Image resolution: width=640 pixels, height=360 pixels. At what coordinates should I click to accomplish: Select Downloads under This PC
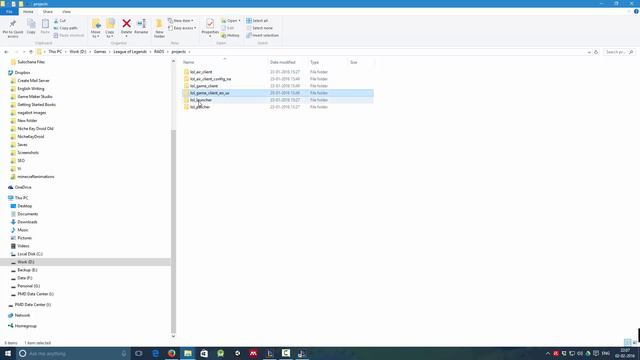point(27,222)
